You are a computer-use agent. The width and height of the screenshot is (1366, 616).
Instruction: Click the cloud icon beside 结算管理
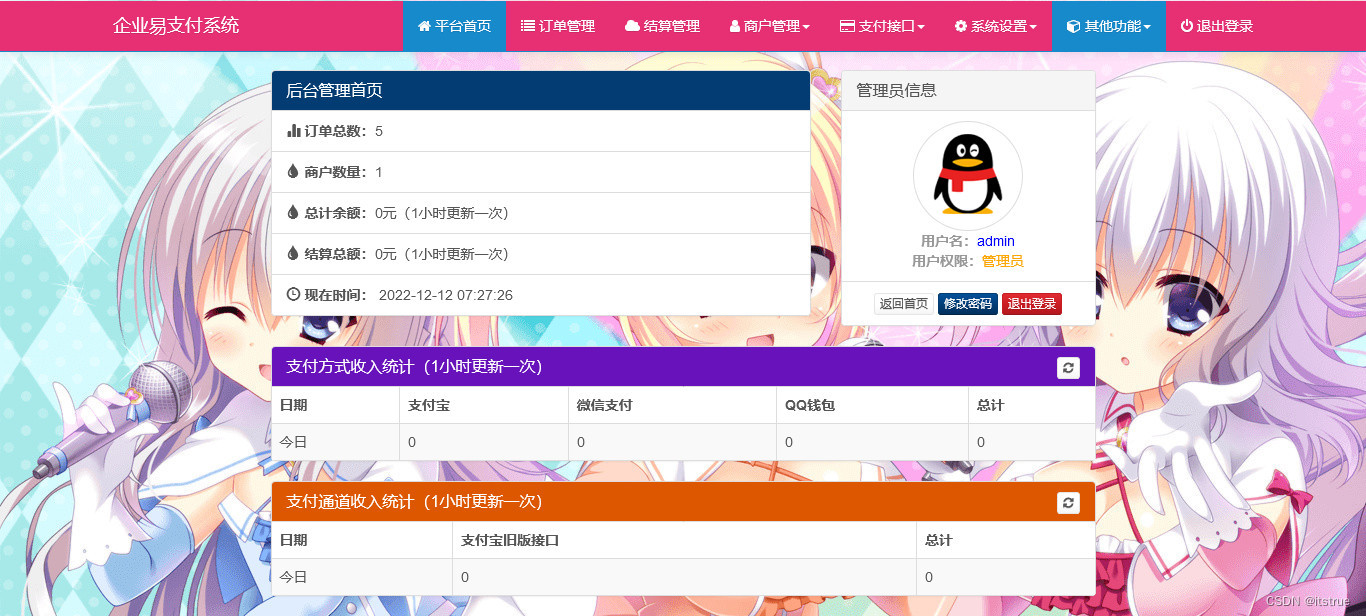pos(632,26)
